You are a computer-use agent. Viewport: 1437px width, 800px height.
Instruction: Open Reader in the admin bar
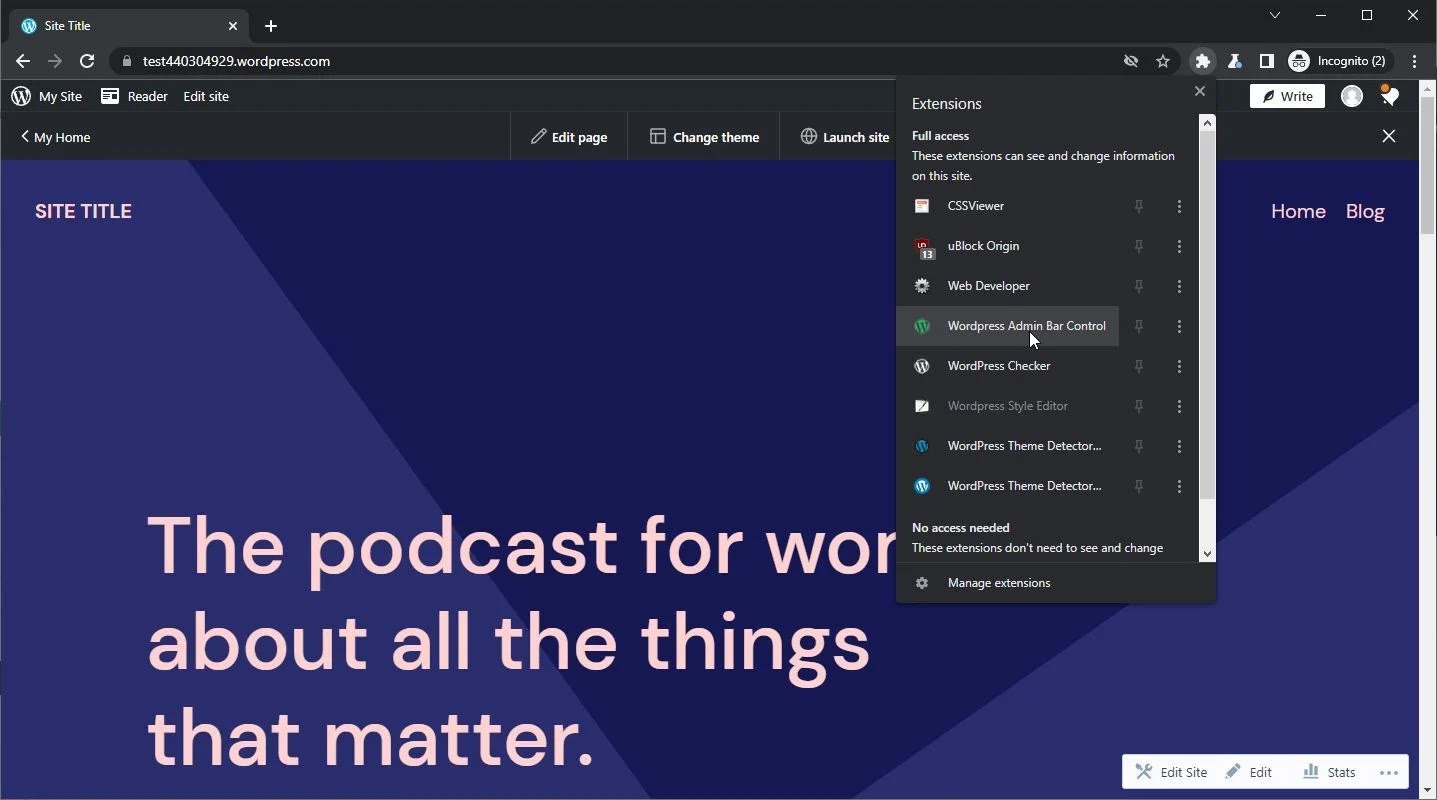(x=134, y=96)
